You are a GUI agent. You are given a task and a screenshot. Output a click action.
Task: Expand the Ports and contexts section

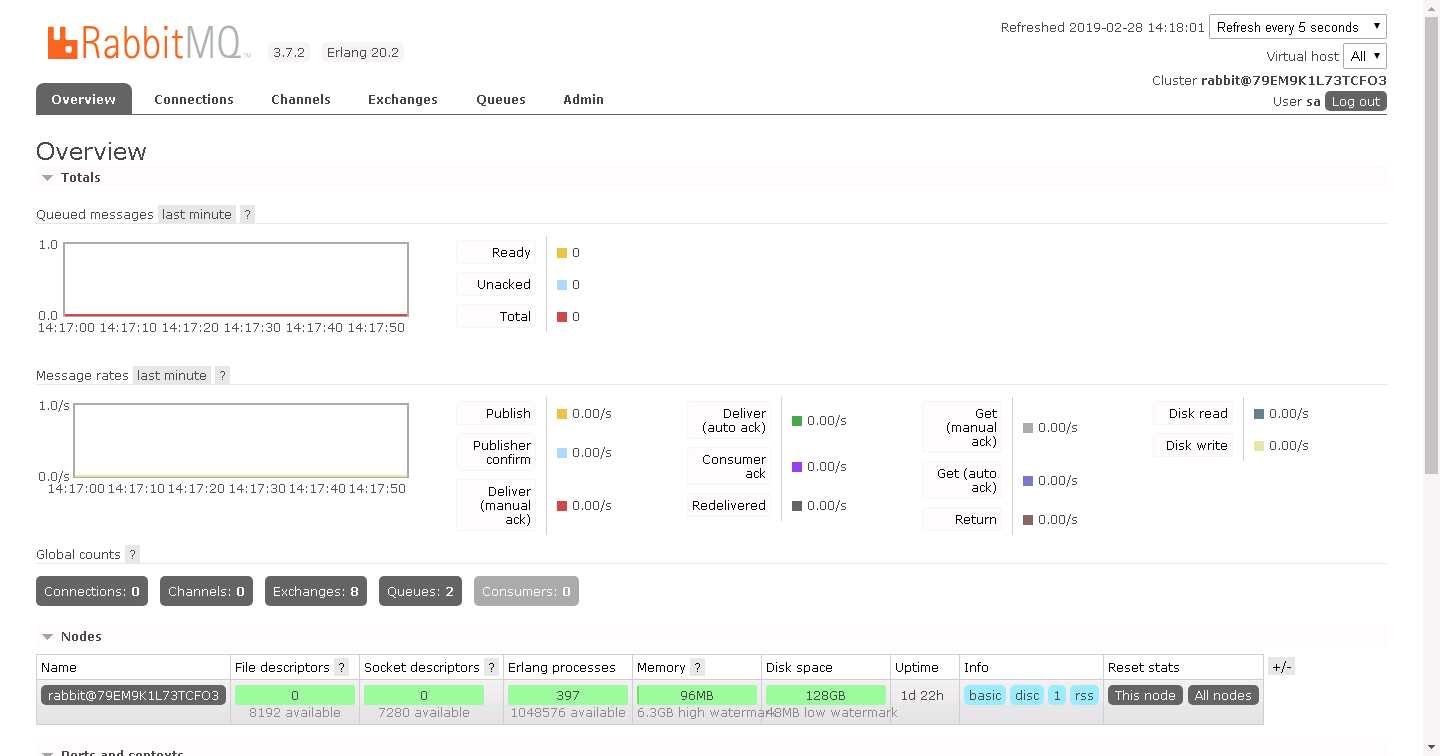[112, 752]
